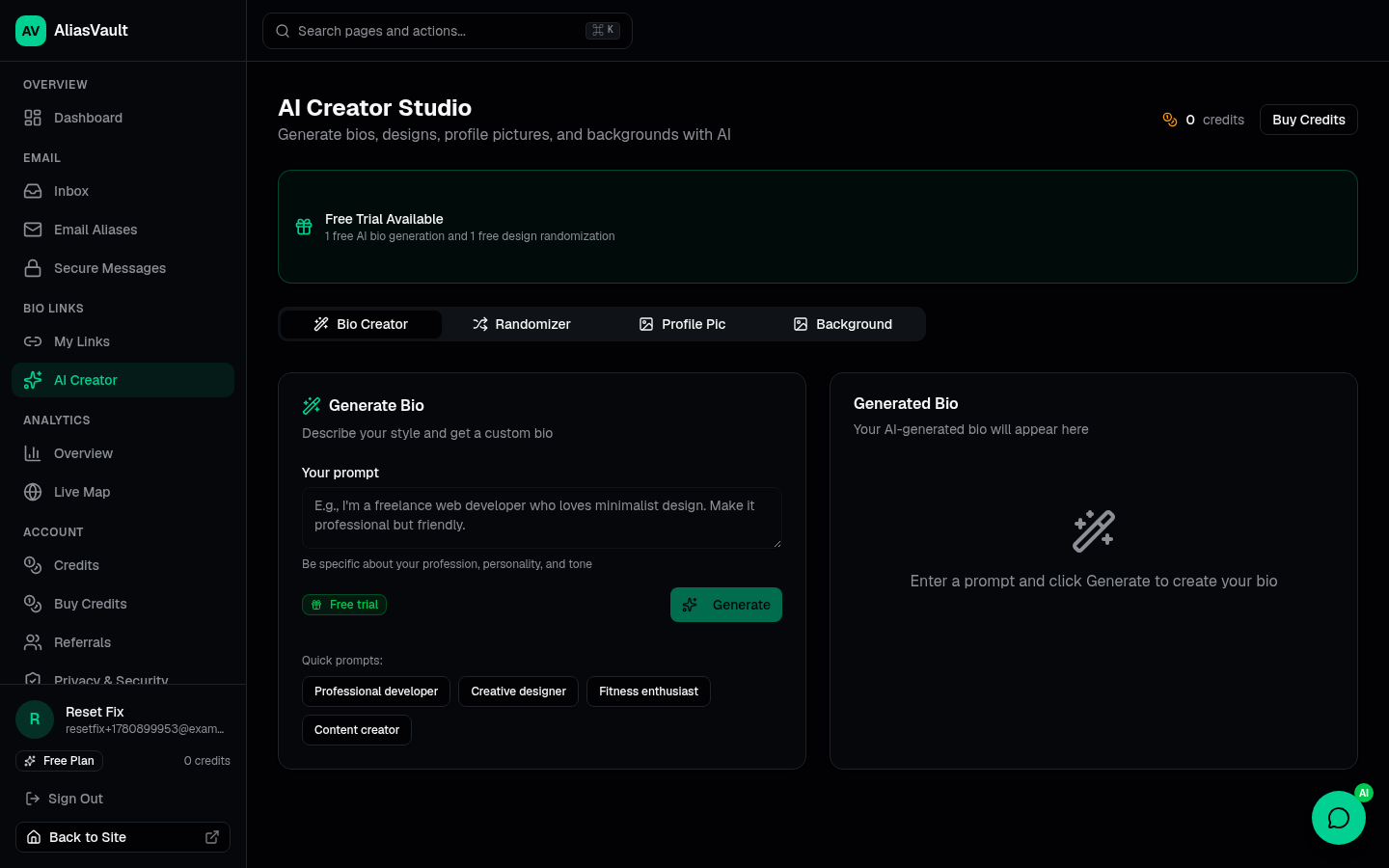Click the AliasVault AV logo icon

coord(31,31)
